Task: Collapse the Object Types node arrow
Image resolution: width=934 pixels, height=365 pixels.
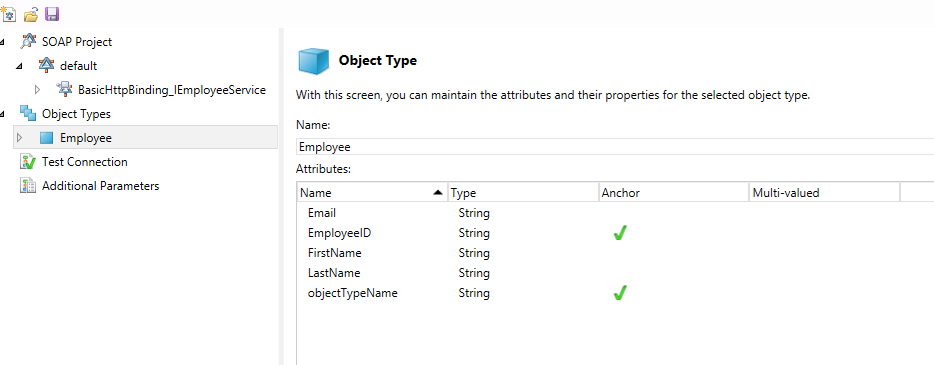Action: point(2,114)
